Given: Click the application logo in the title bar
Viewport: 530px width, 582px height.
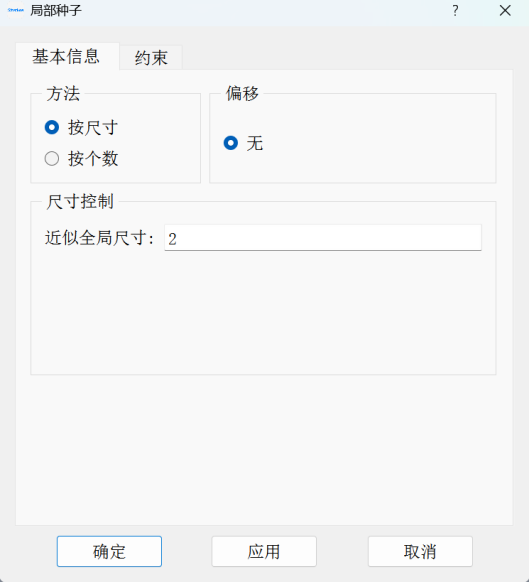Looking at the screenshot, I should click(16, 10).
